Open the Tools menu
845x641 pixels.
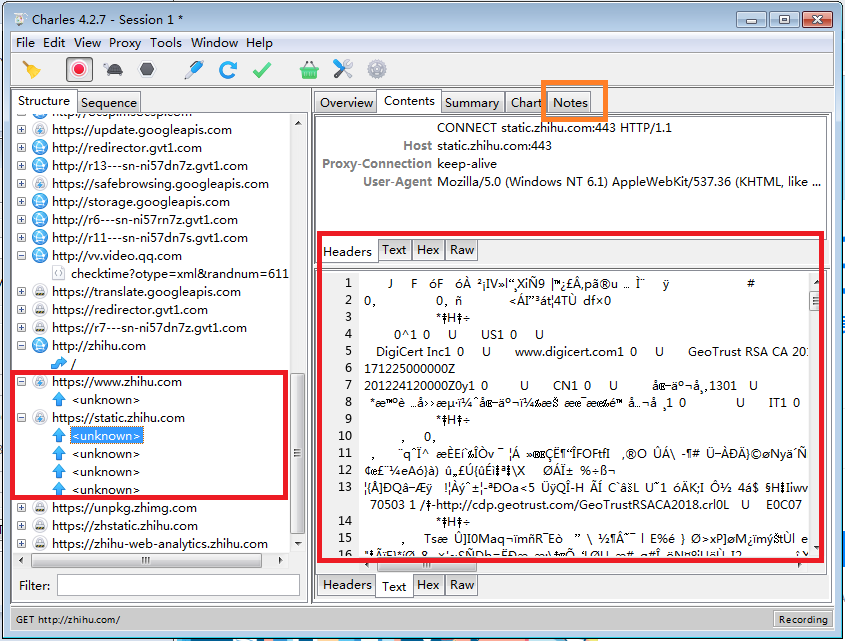(x=166, y=43)
